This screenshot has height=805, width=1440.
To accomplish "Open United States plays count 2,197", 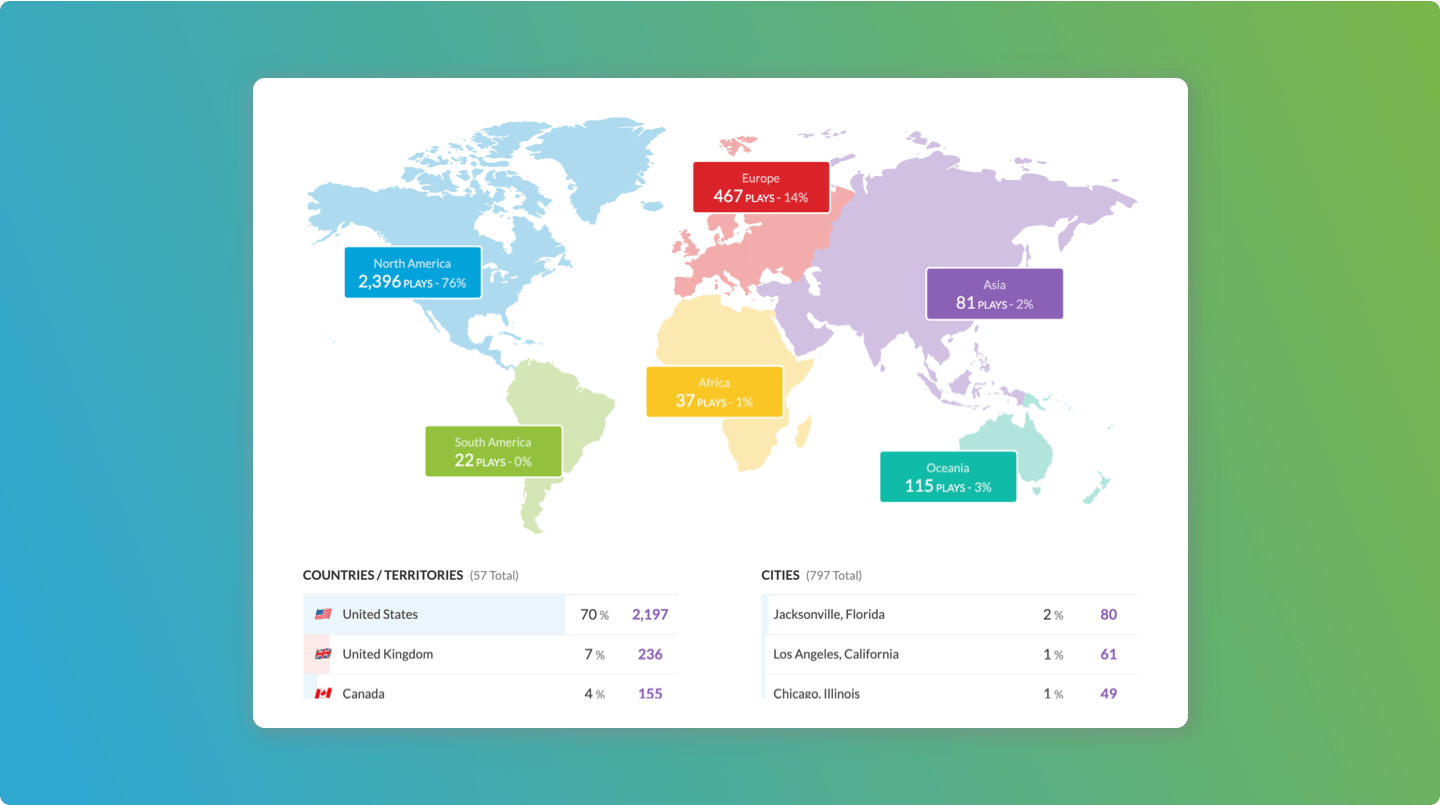I will [x=650, y=613].
